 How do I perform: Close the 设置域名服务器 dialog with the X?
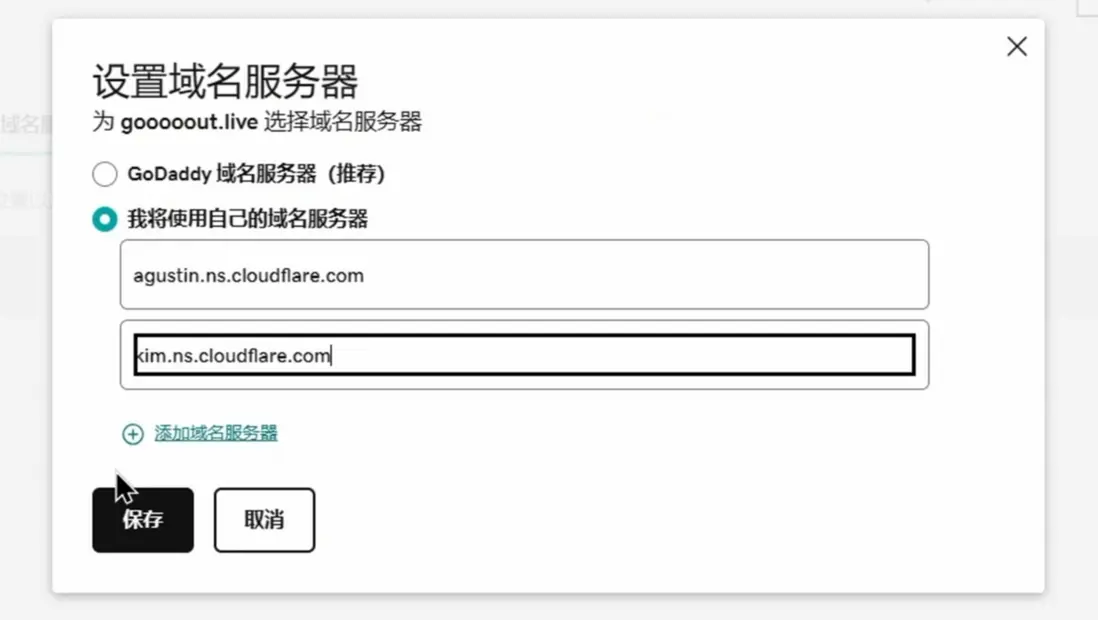pyautogui.click(x=1017, y=47)
